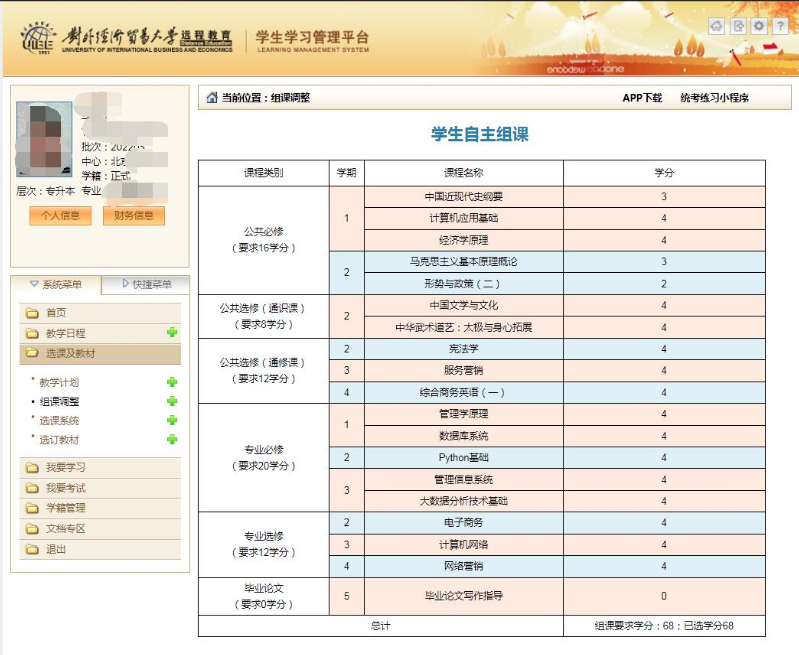Click course 马克思主义基本原理概论
Screen dimensions: 799x655
[x=464, y=262]
